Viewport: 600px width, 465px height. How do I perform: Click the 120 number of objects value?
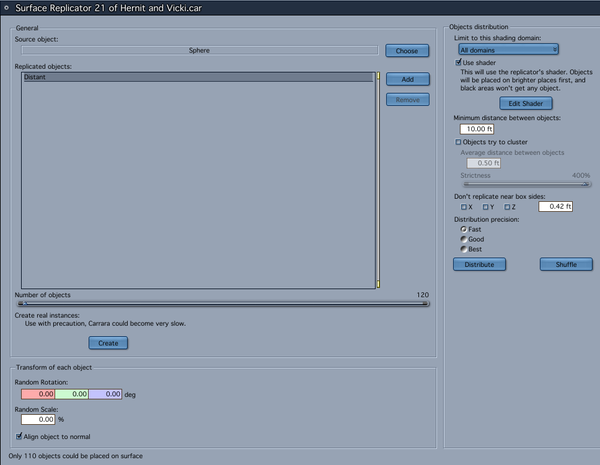(422, 295)
